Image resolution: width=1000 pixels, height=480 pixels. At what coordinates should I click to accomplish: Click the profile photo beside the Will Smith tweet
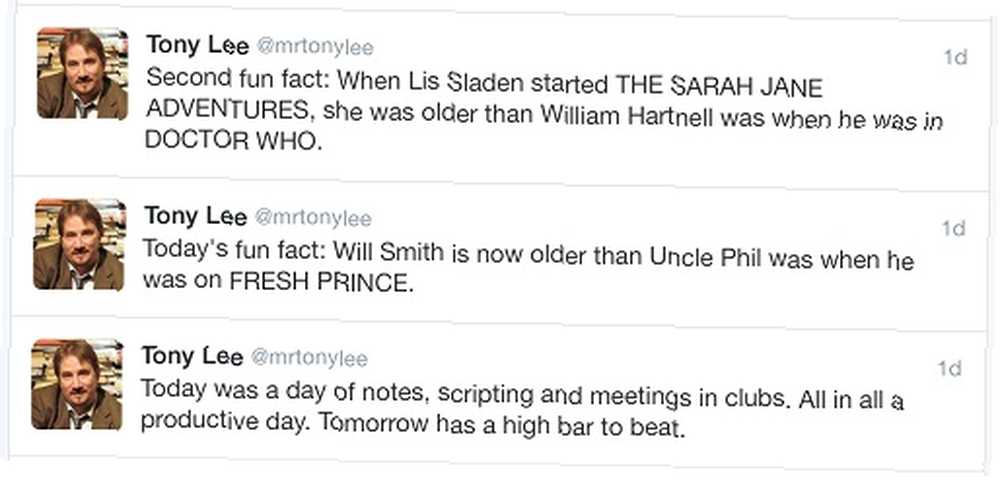coord(79,244)
